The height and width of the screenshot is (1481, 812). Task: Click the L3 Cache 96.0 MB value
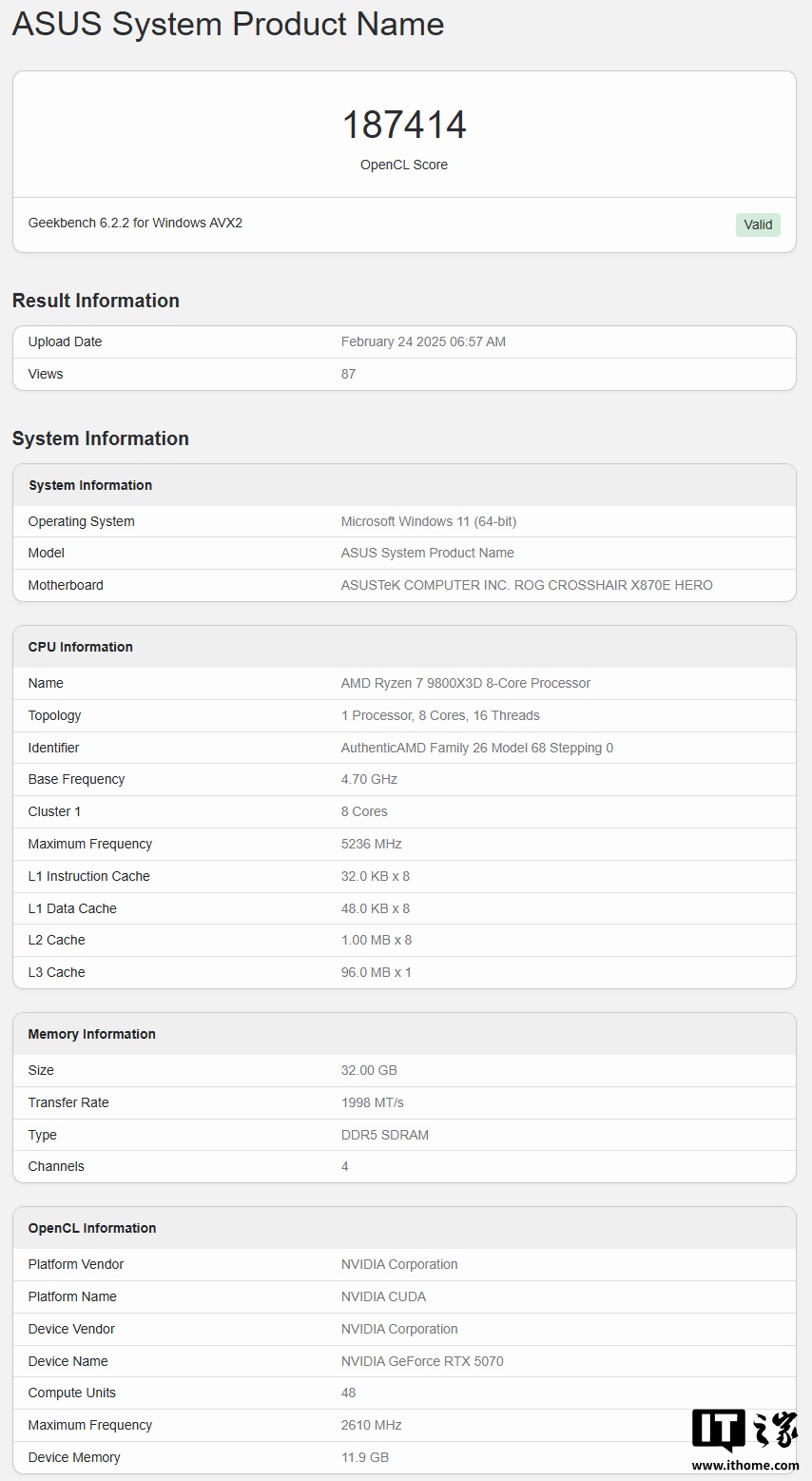coord(377,972)
